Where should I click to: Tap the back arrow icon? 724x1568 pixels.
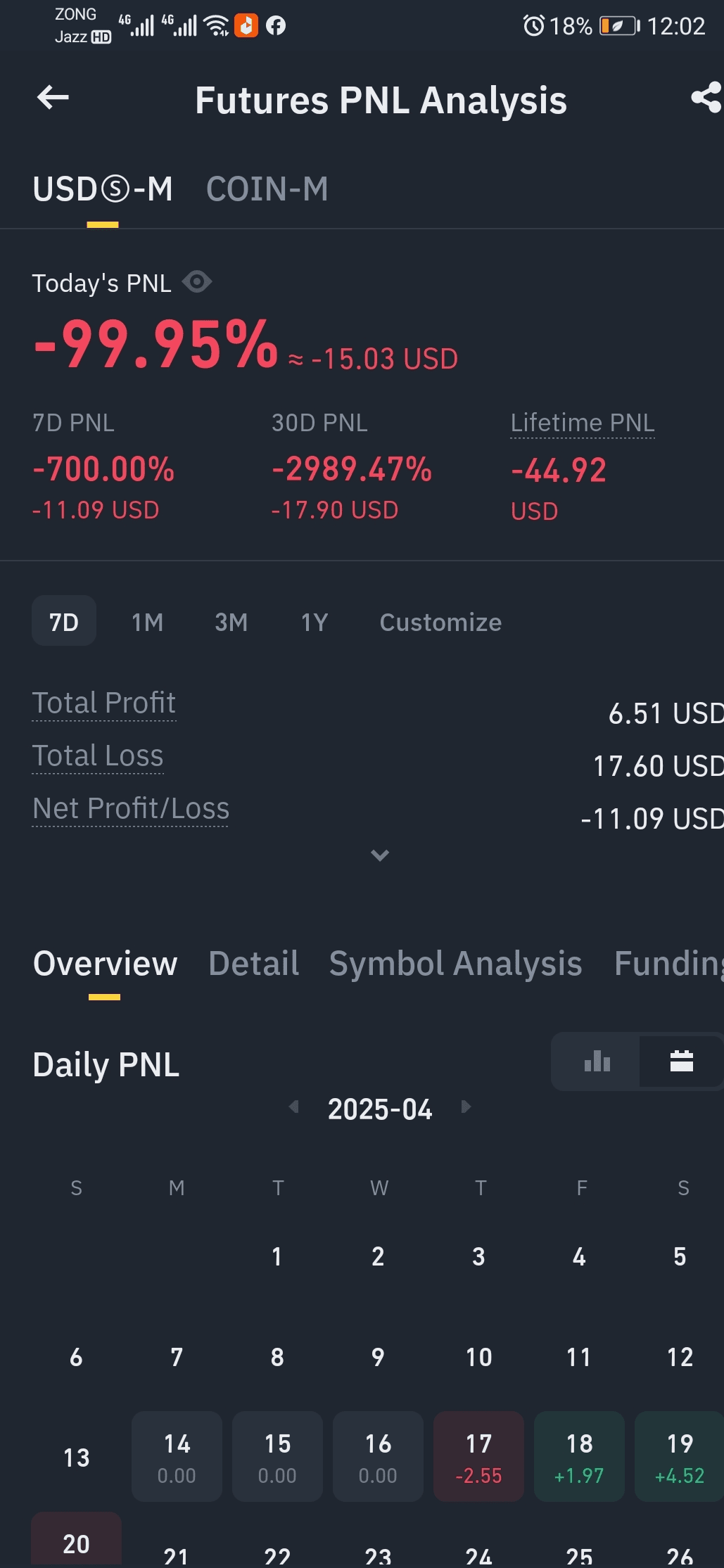click(53, 97)
